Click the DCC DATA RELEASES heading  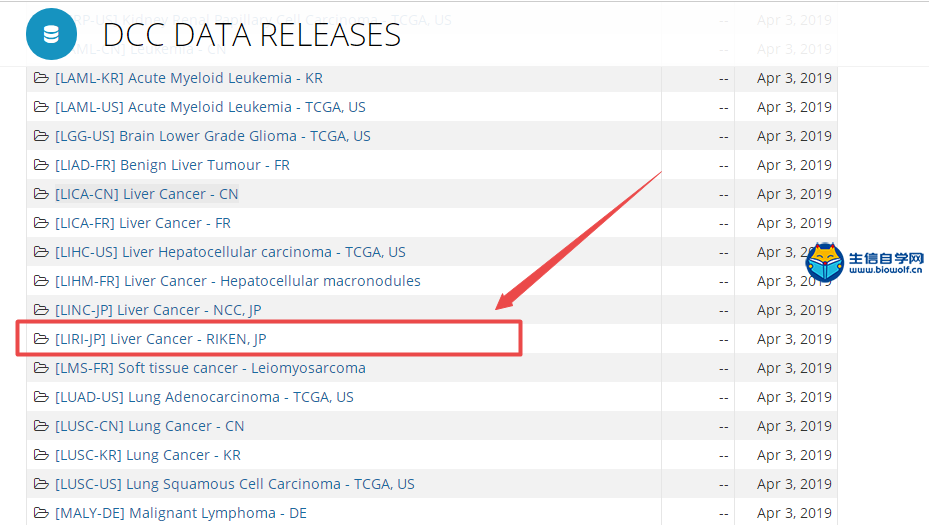click(252, 35)
